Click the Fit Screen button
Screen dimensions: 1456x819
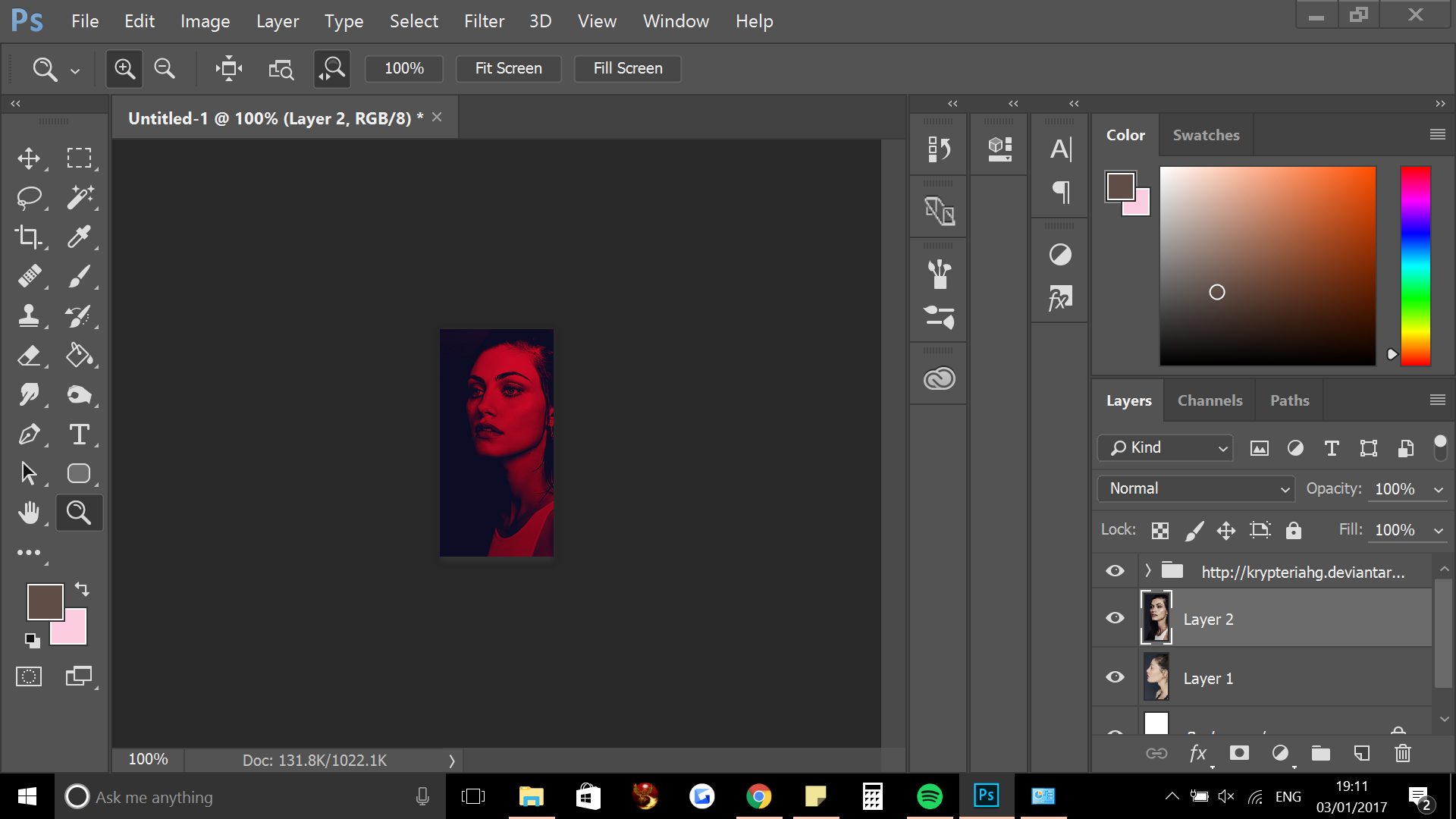(x=508, y=68)
